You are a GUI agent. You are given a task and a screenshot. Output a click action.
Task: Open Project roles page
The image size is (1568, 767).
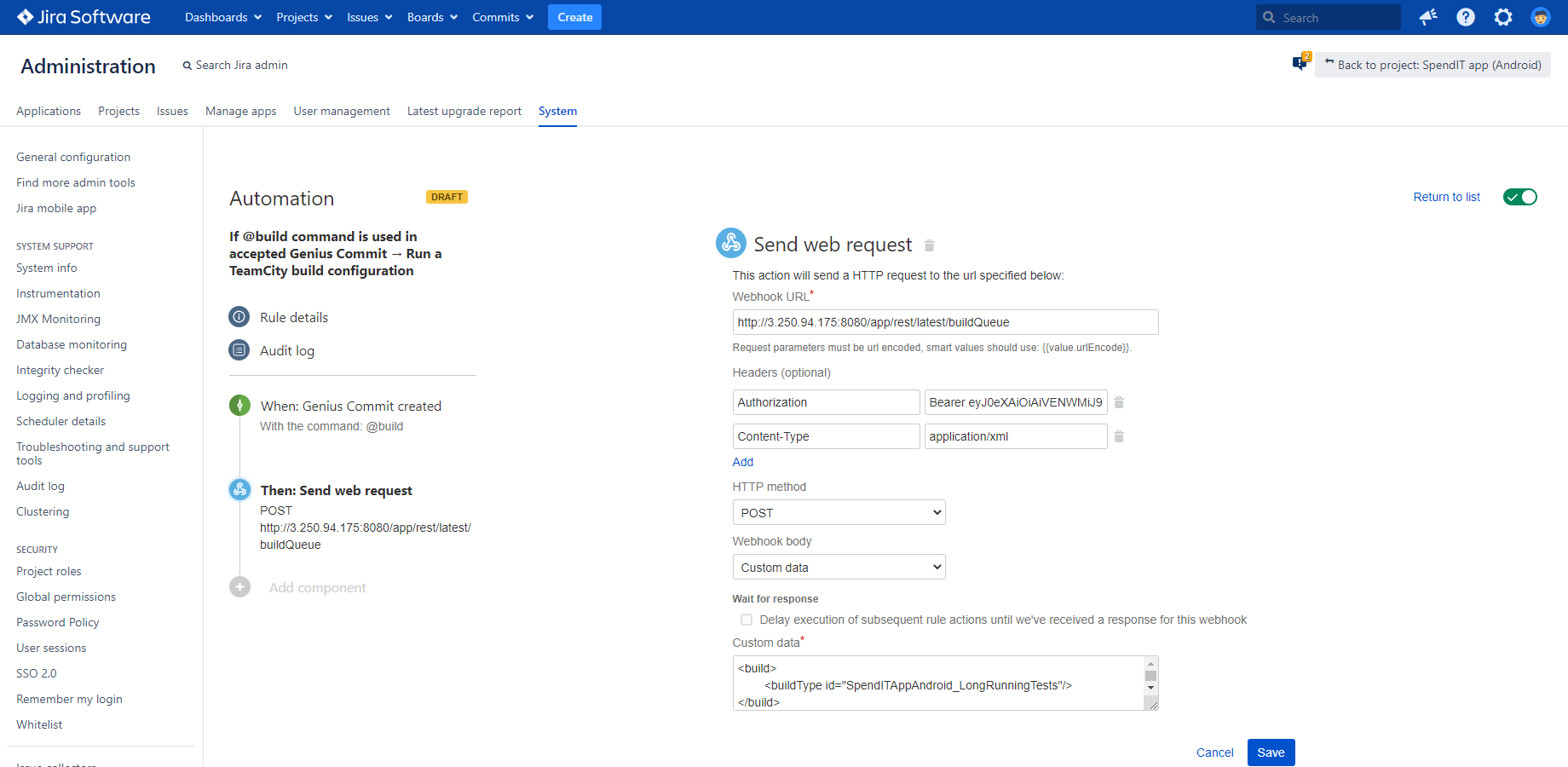tap(49, 571)
